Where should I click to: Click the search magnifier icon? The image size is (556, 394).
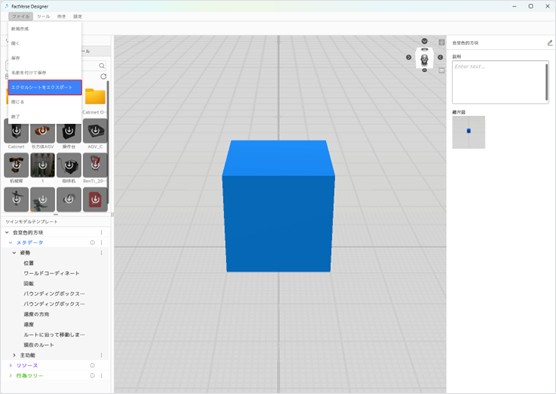102,66
